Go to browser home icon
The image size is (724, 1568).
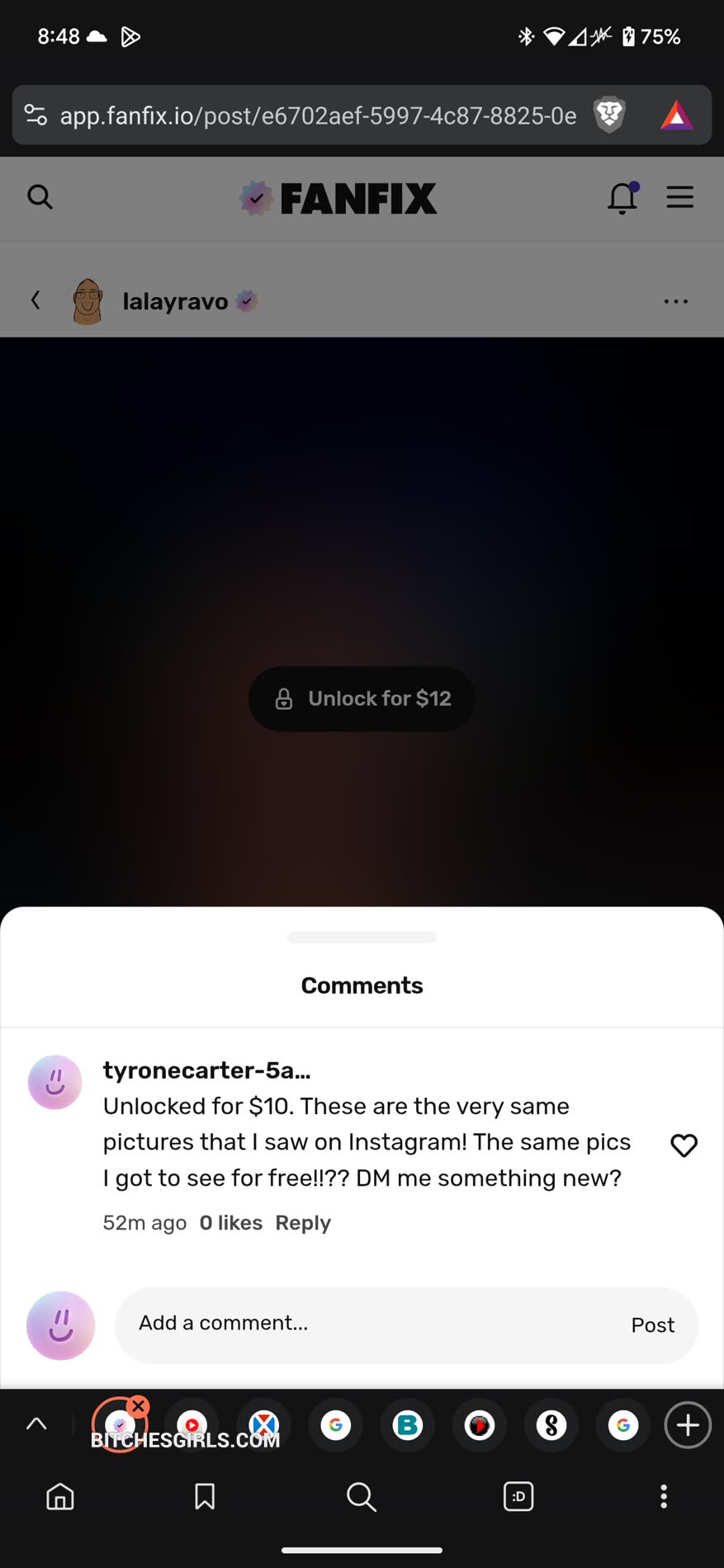[59, 1496]
